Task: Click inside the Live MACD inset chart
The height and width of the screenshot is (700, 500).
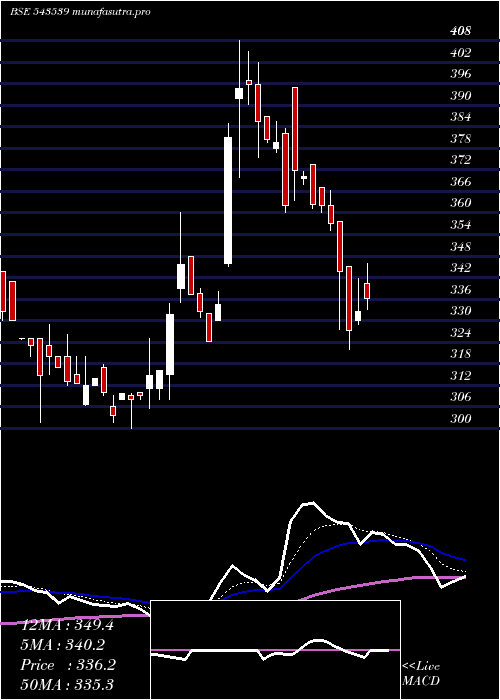Action: [x=275, y=650]
